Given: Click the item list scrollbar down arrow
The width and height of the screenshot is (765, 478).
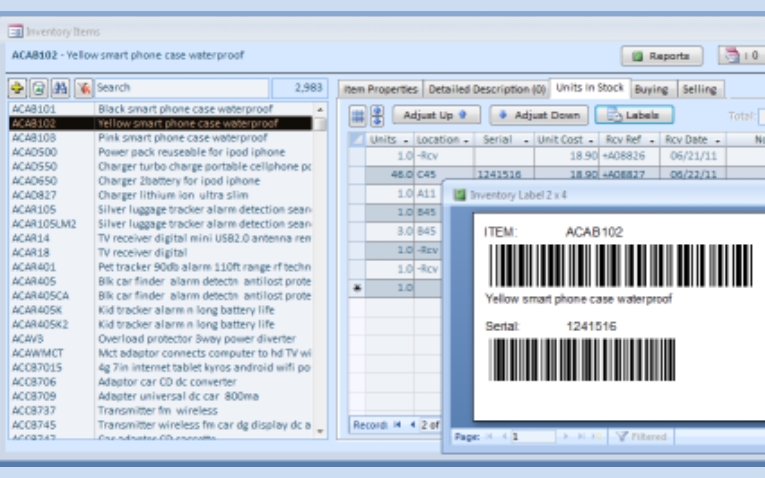Looking at the screenshot, I should (320, 431).
